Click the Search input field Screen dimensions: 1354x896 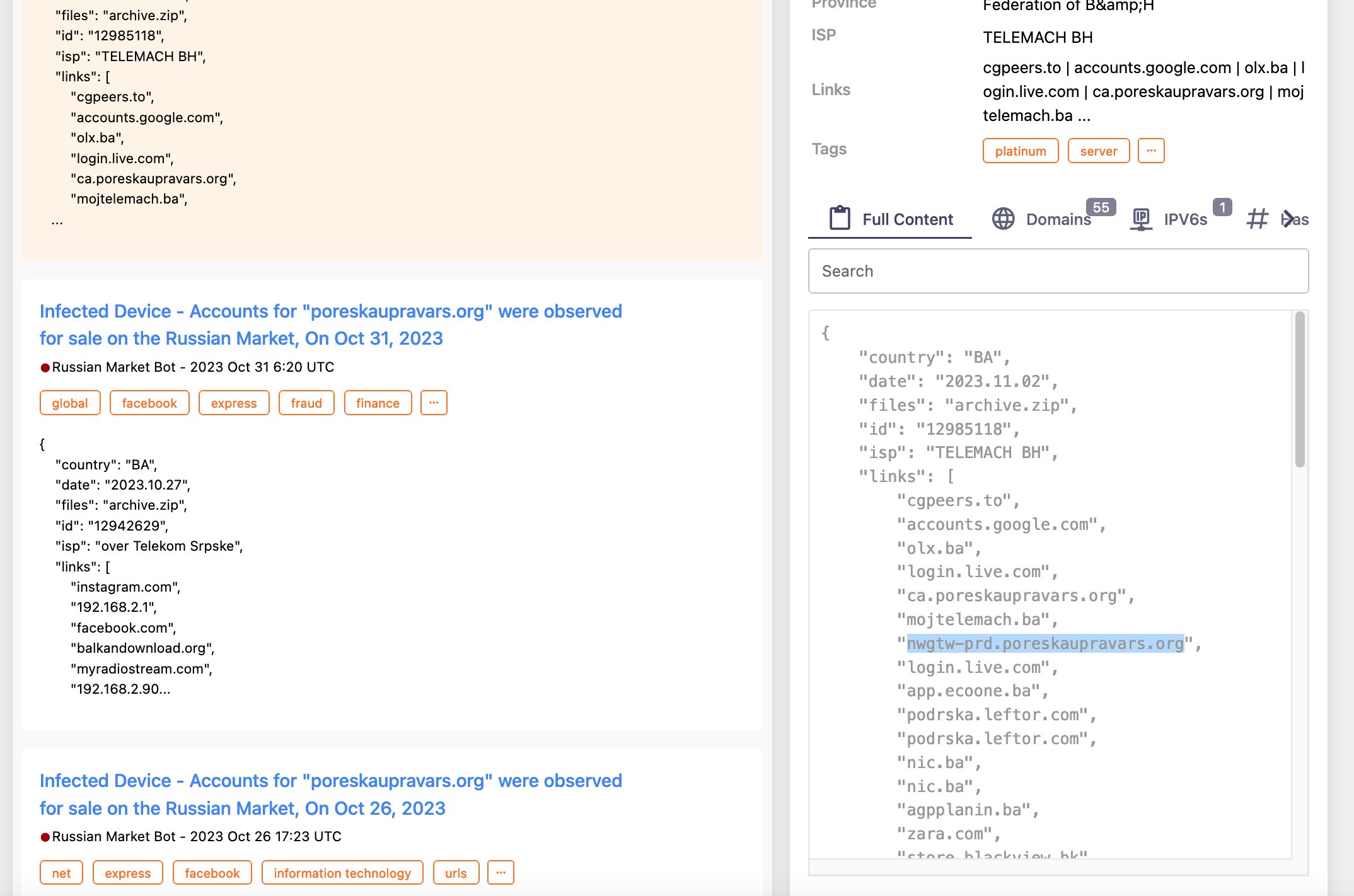1058,271
